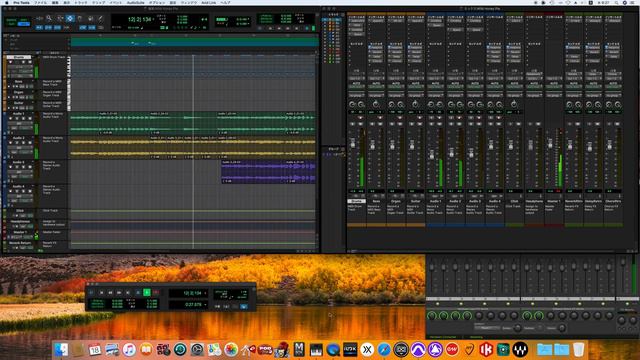
Task: Click the Waves icon in the Dock
Action: click(520, 349)
